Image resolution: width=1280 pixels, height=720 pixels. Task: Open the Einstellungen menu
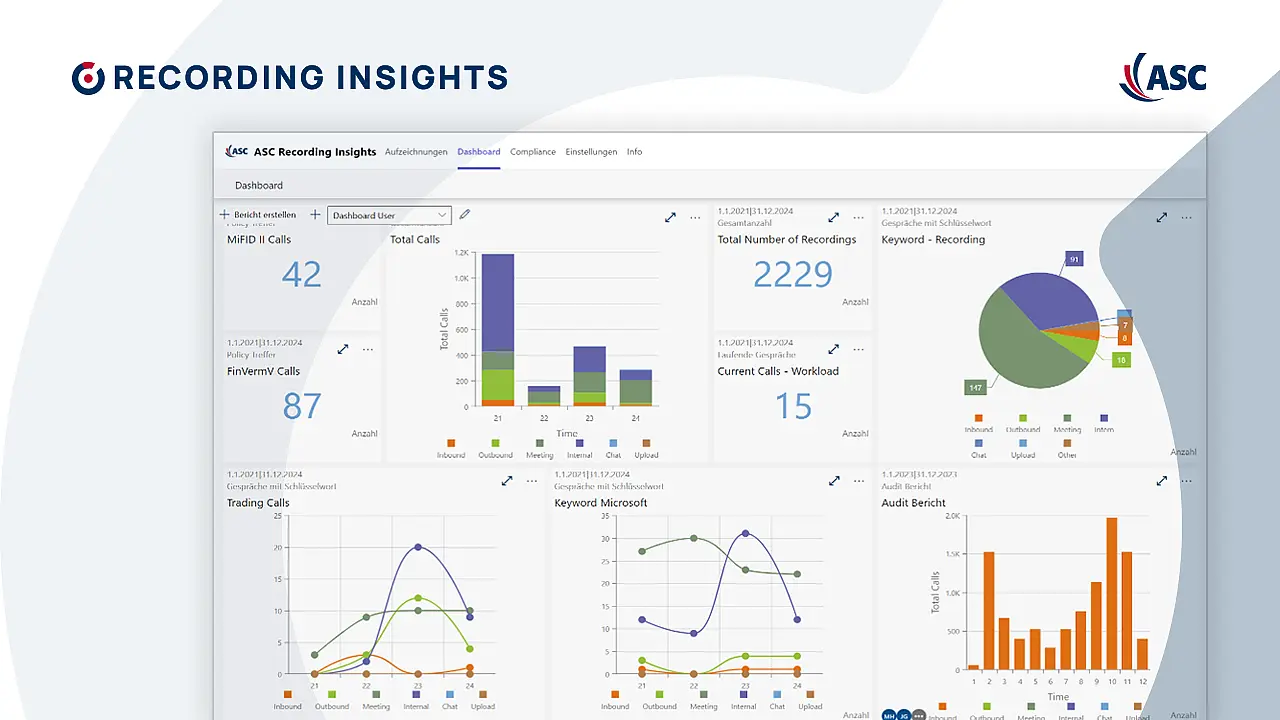(591, 151)
